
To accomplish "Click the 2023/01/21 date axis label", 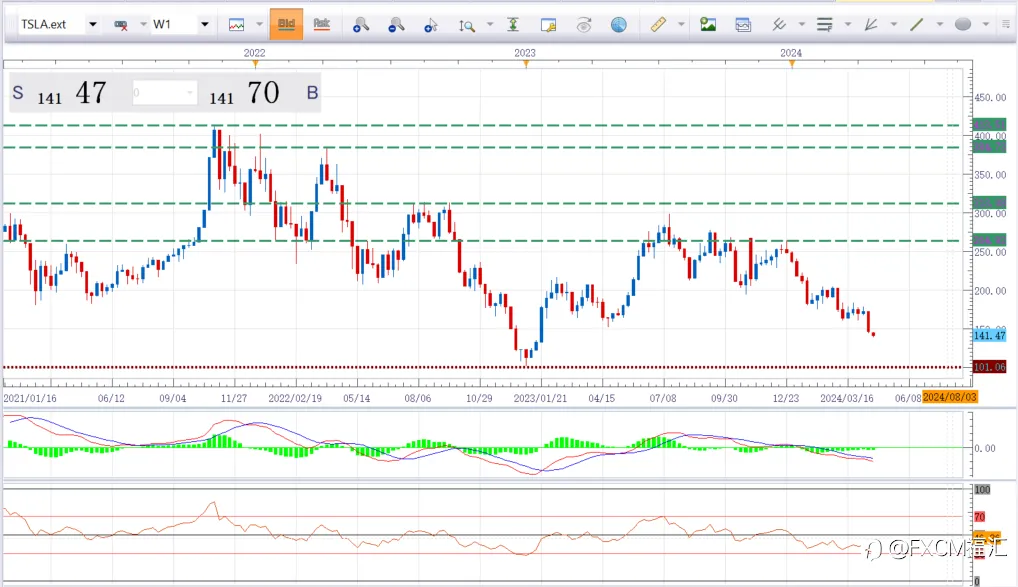I will pos(540,398).
